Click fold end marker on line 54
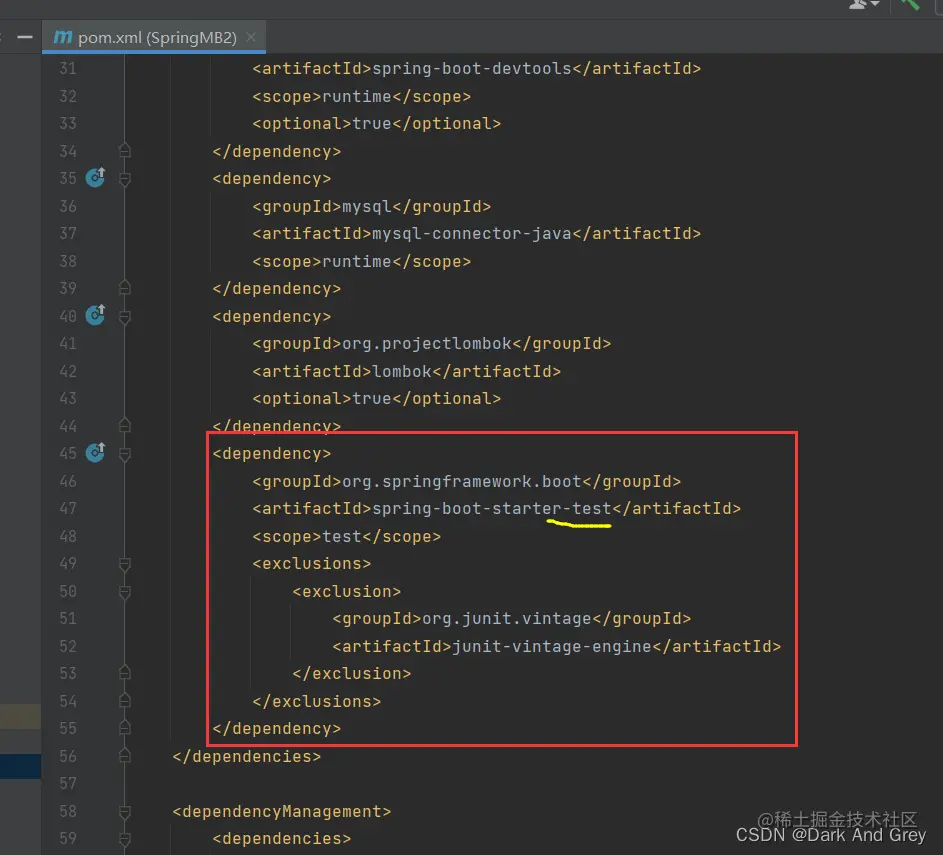The width and height of the screenshot is (943, 855). coord(124,700)
